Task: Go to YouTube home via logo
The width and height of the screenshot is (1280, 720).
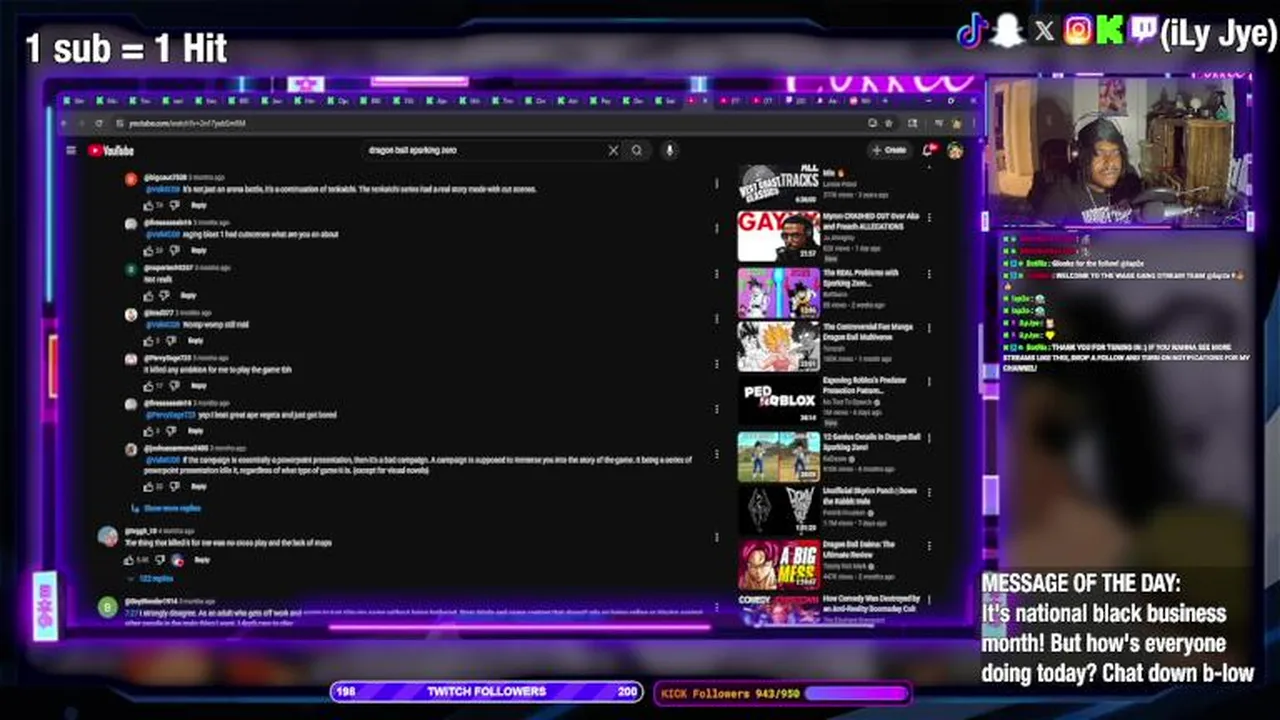Action: point(111,150)
